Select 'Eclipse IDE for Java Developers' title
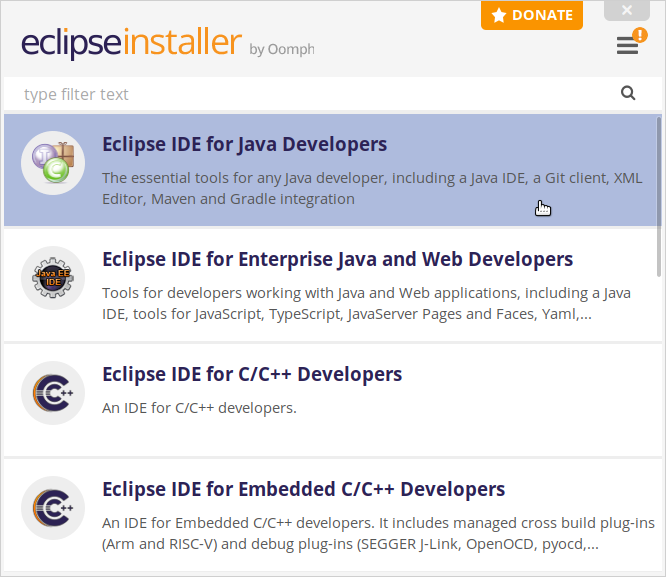Screen dimensions: 666x577 [x=244, y=144]
